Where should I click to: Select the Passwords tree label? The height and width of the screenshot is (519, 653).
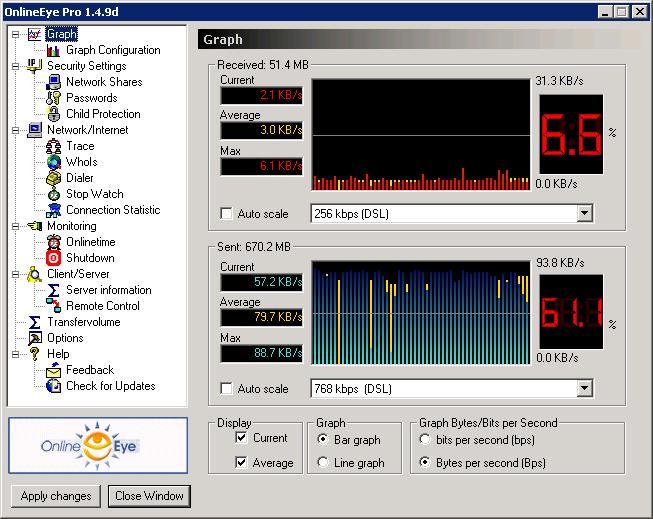[x=92, y=98]
